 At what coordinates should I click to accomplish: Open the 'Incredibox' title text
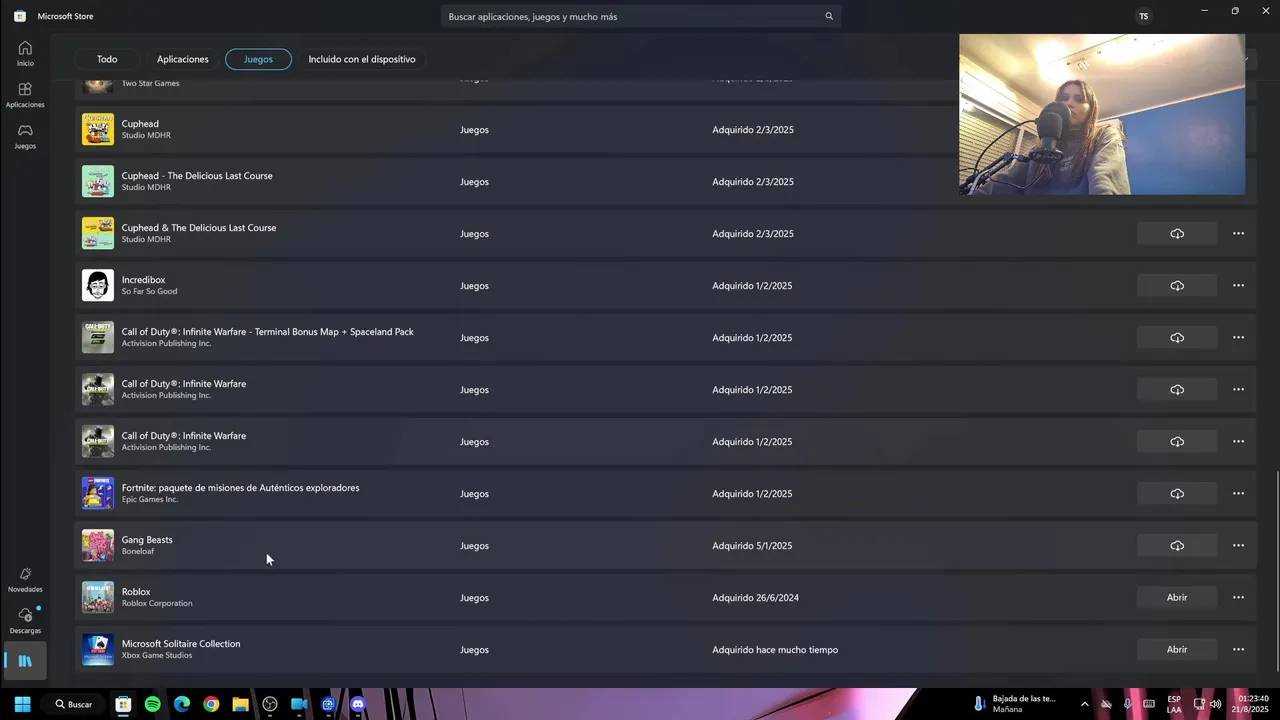143,280
